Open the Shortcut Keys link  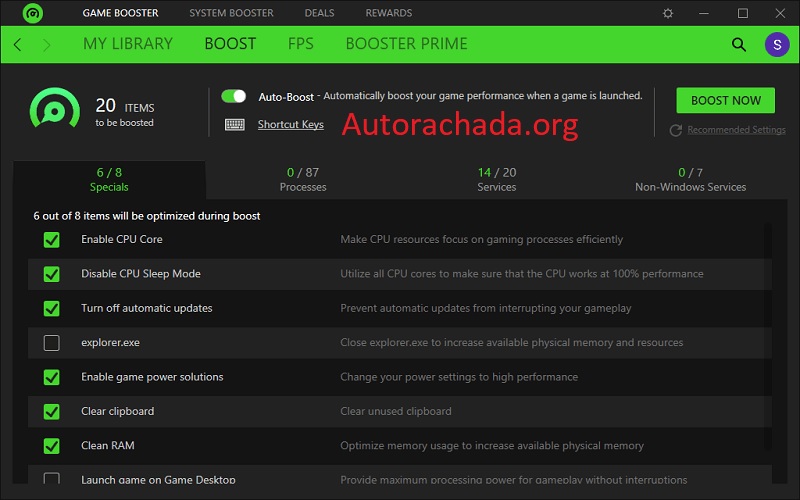pos(290,124)
